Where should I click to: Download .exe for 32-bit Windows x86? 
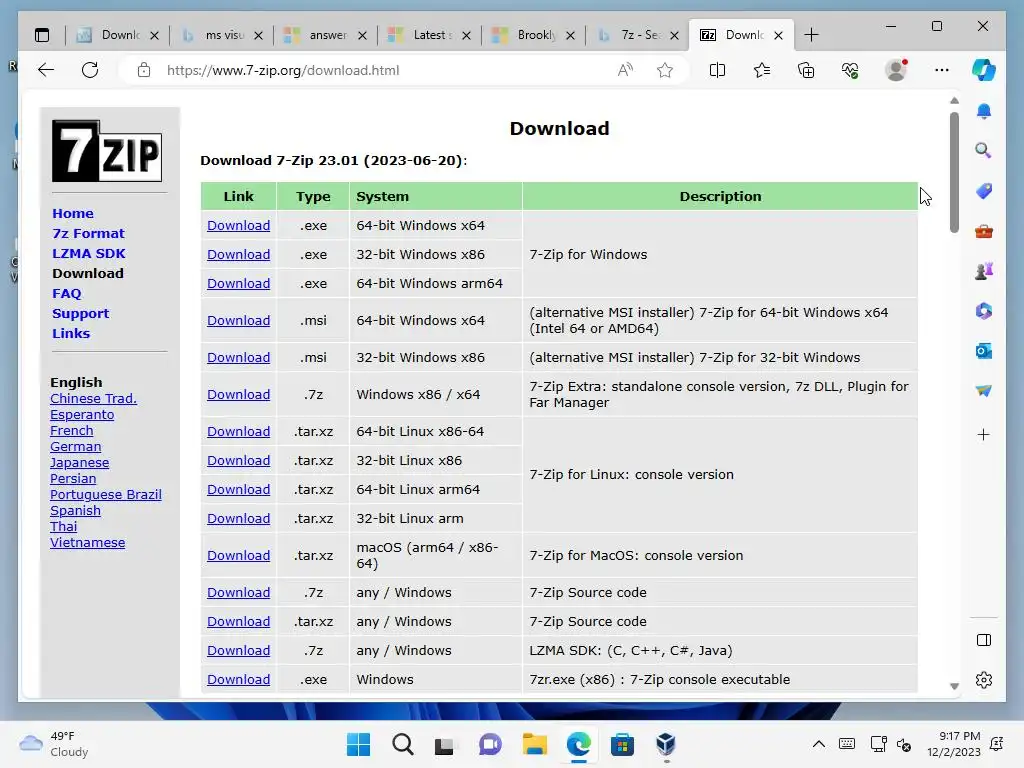(238, 254)
